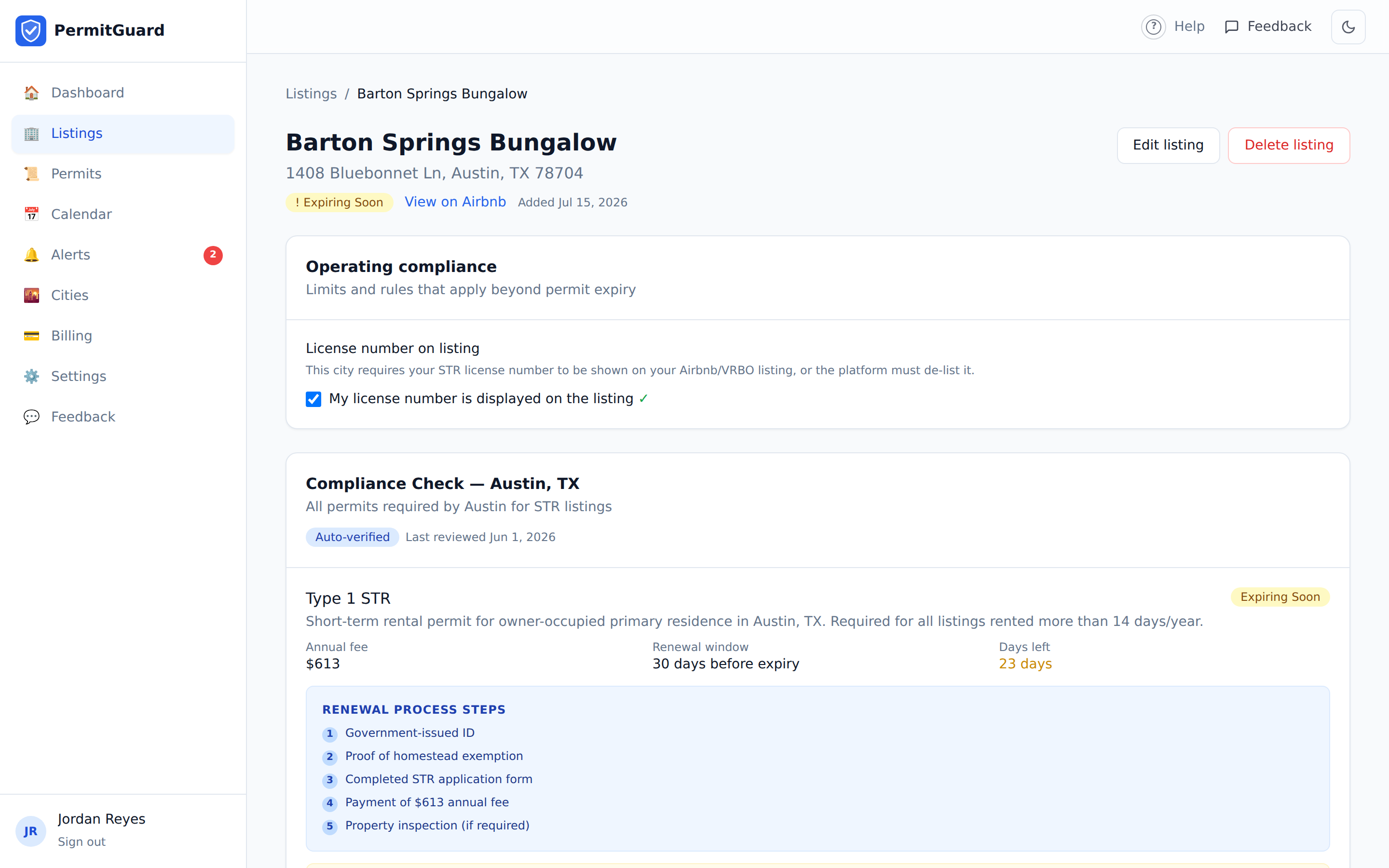The image size is (1389, 868).
Task: Click Sign out under Jordan Reyes
Action: pos(82,841)
